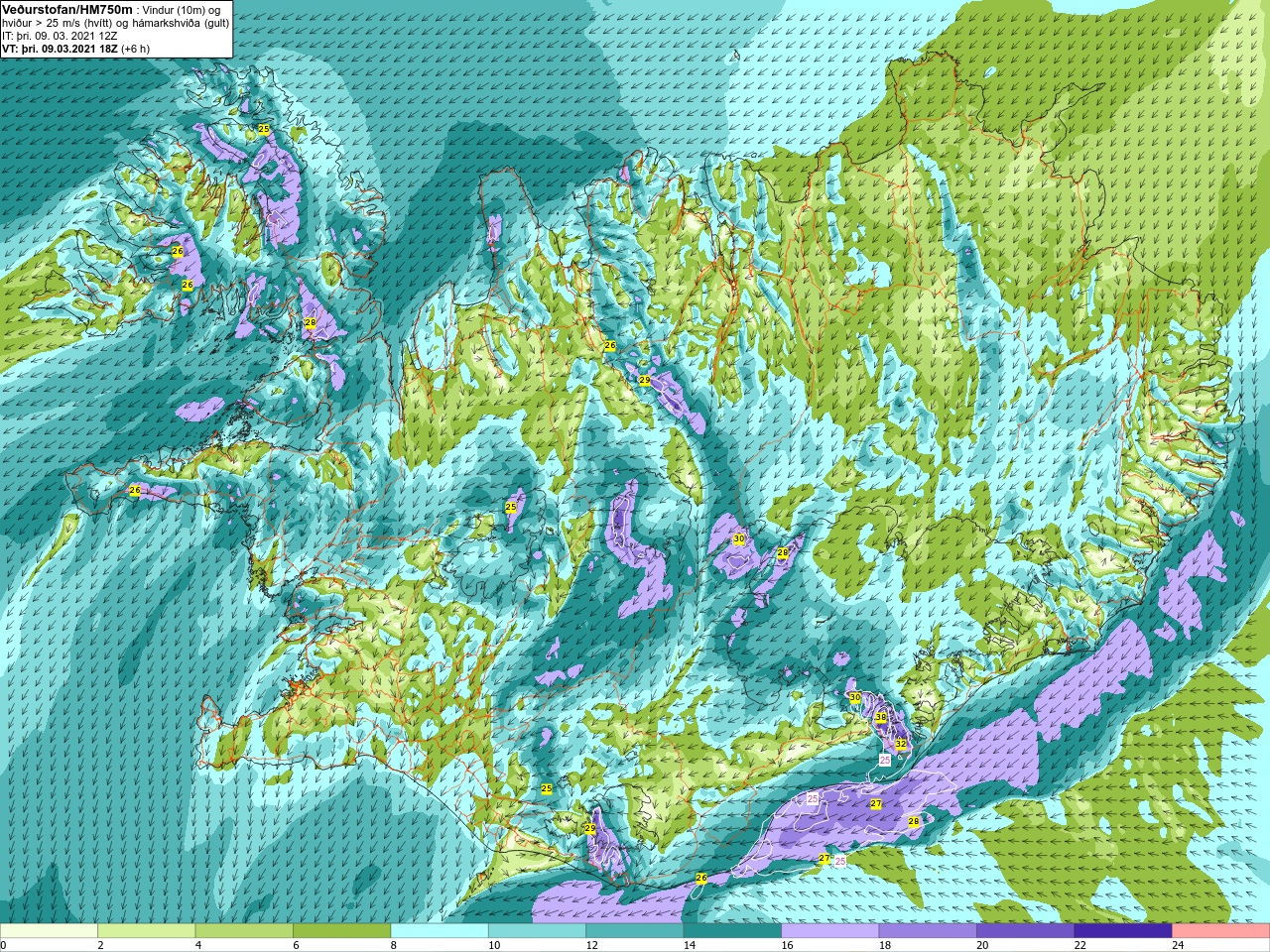Screen dimensions: 1270x952
Task: Select the pink above-24 legend swatch
Action: (1220, 931)
